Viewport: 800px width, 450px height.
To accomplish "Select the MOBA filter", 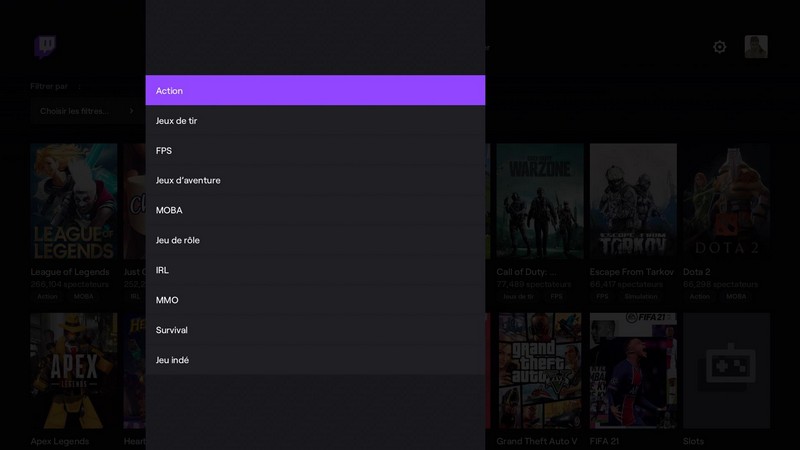I will (x=315, y=210).
